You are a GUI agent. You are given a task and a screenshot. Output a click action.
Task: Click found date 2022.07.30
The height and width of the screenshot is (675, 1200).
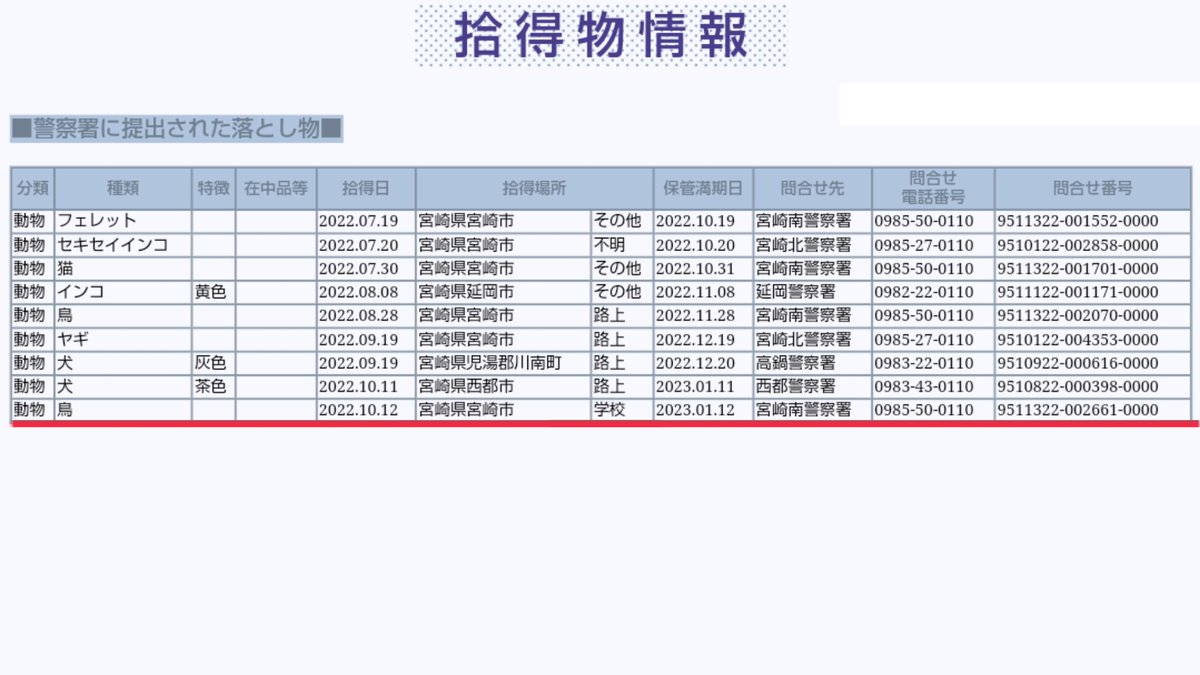[366, 268]
